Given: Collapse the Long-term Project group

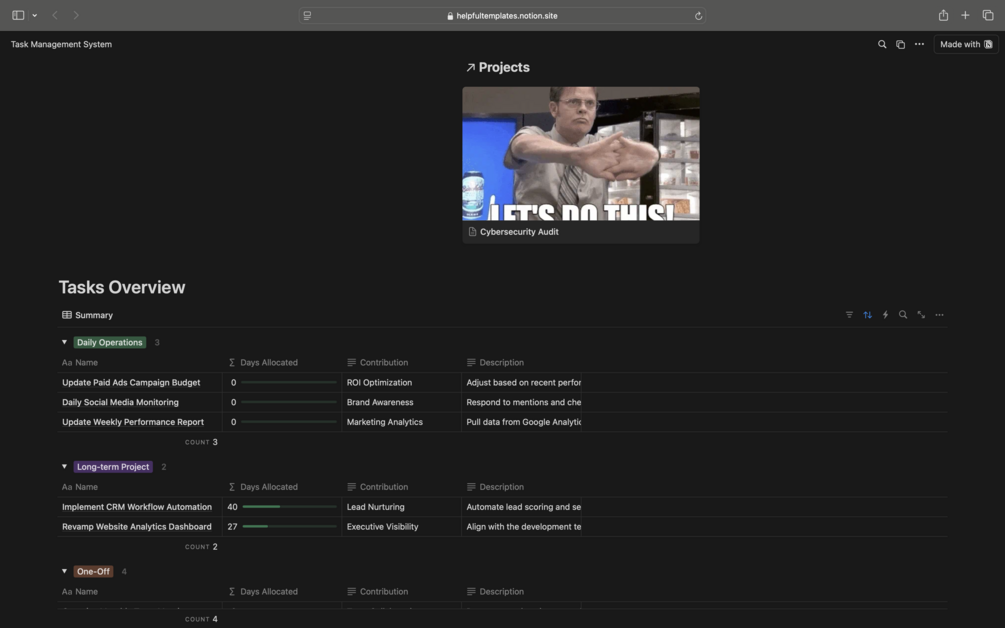Looking at the screenshot, I should point(64,467).
